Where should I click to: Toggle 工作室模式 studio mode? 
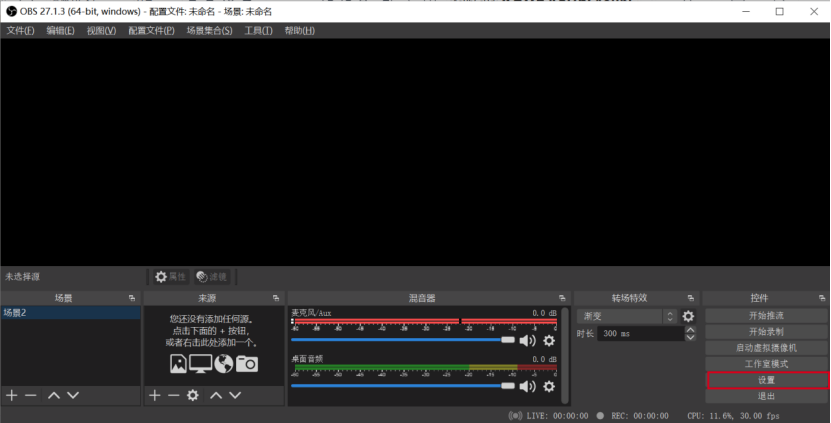(766, 364)
